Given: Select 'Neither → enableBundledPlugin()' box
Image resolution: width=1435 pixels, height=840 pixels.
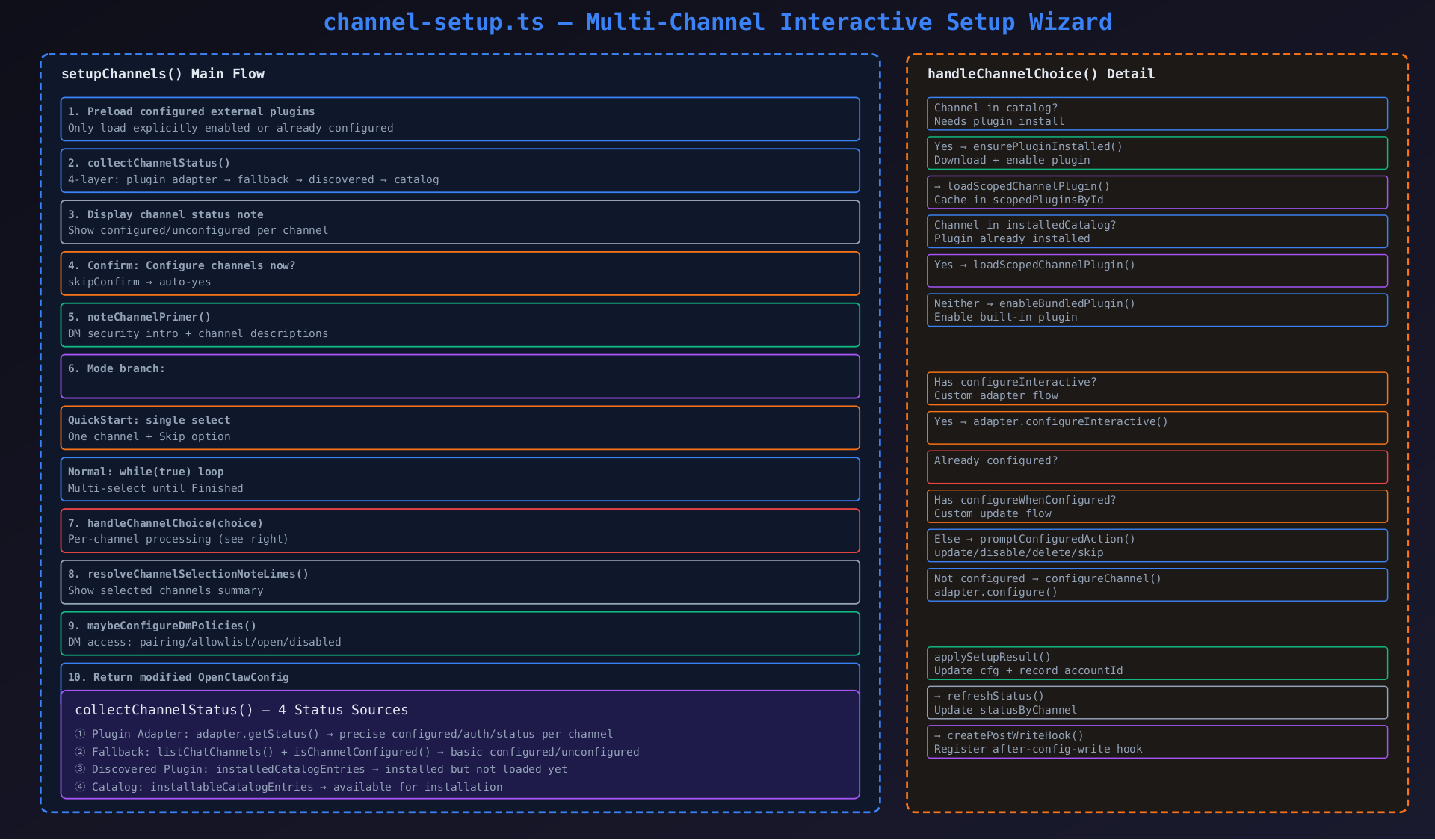Looking at the screenshot, I should click(x=1157, y=310).
